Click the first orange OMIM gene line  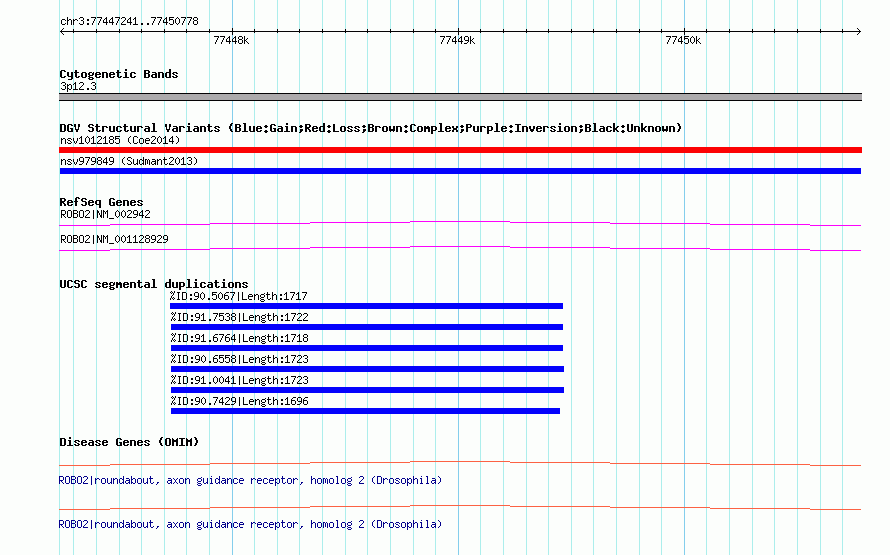(460, 464)
